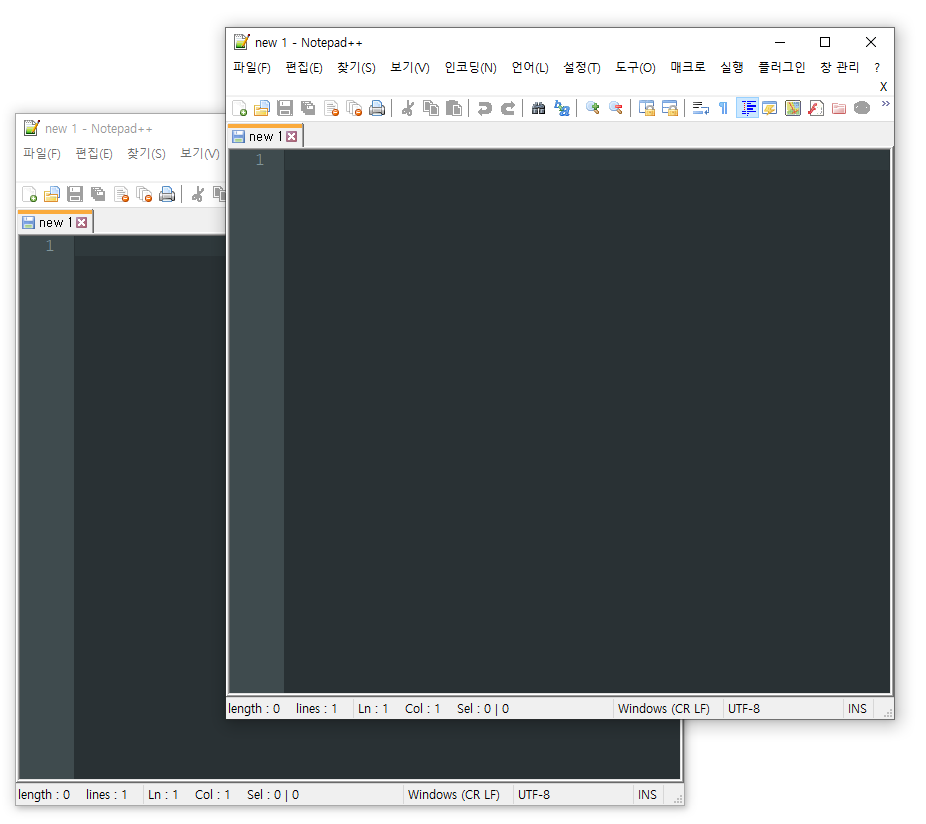
Task: Open the user defined language icon
Action: point(770,108)
